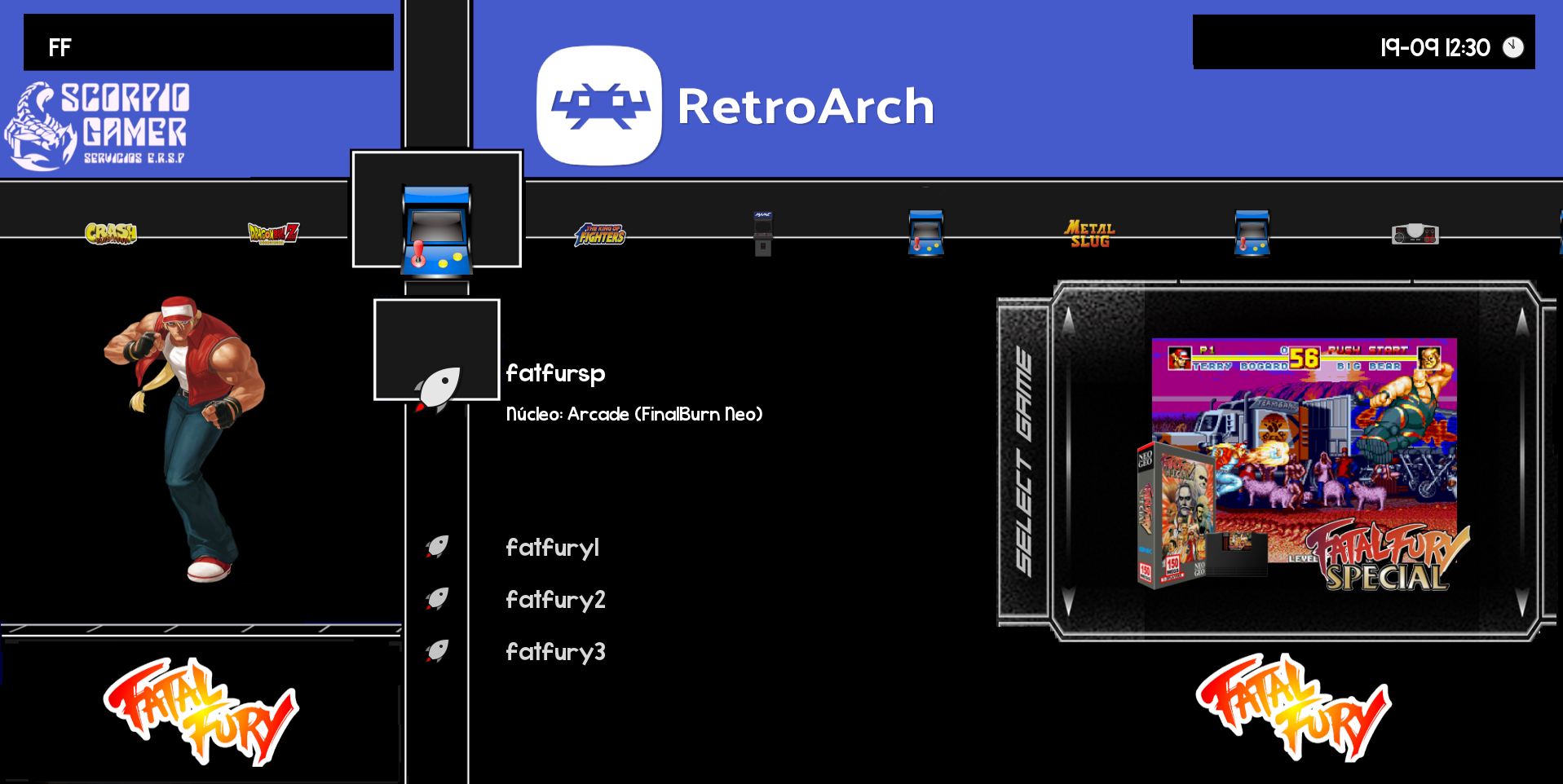Click the clock icon beside the time
Screen dimensions: 1563x784
(x=1513, y=47)
